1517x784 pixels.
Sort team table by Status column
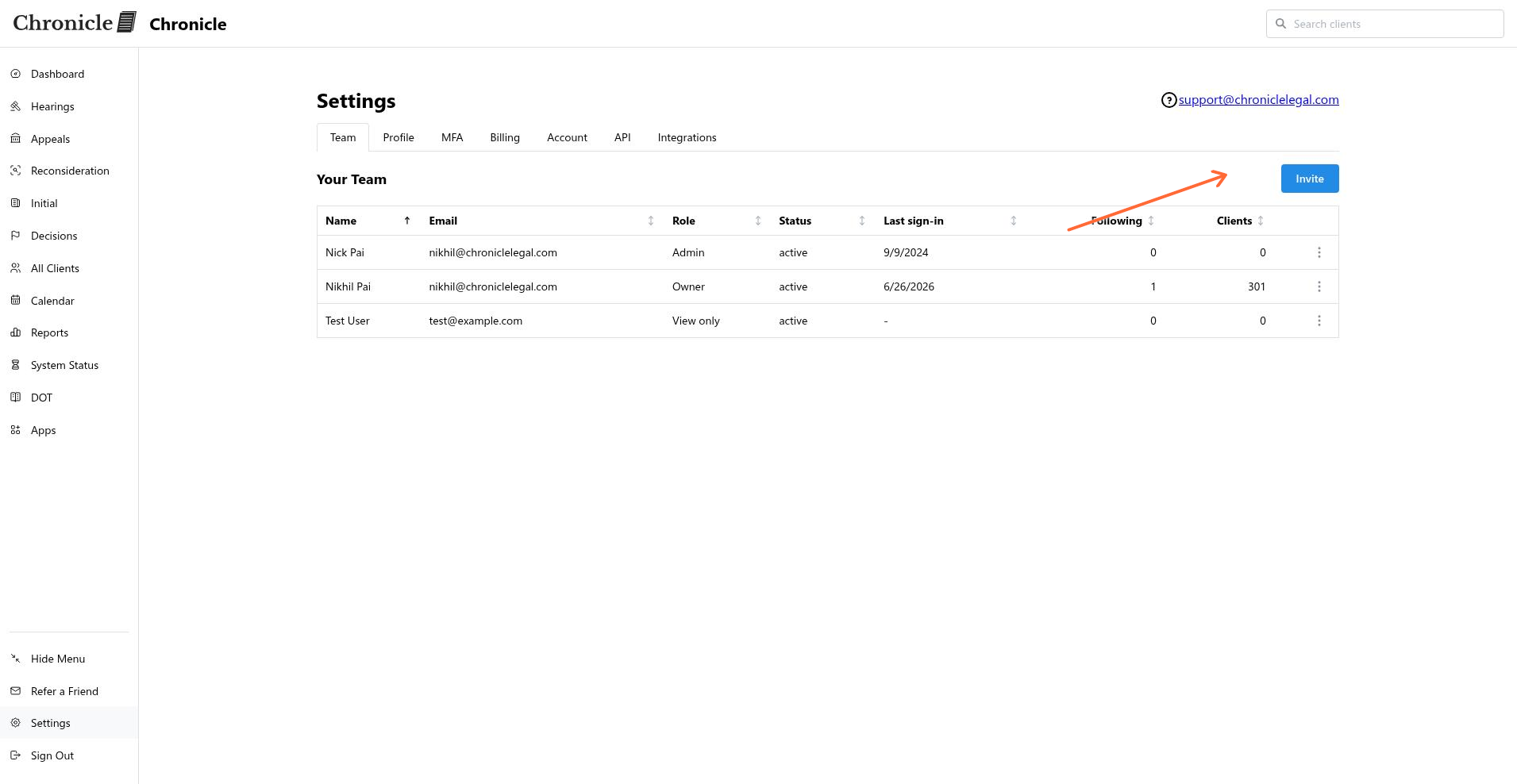[x=861, y=221]
